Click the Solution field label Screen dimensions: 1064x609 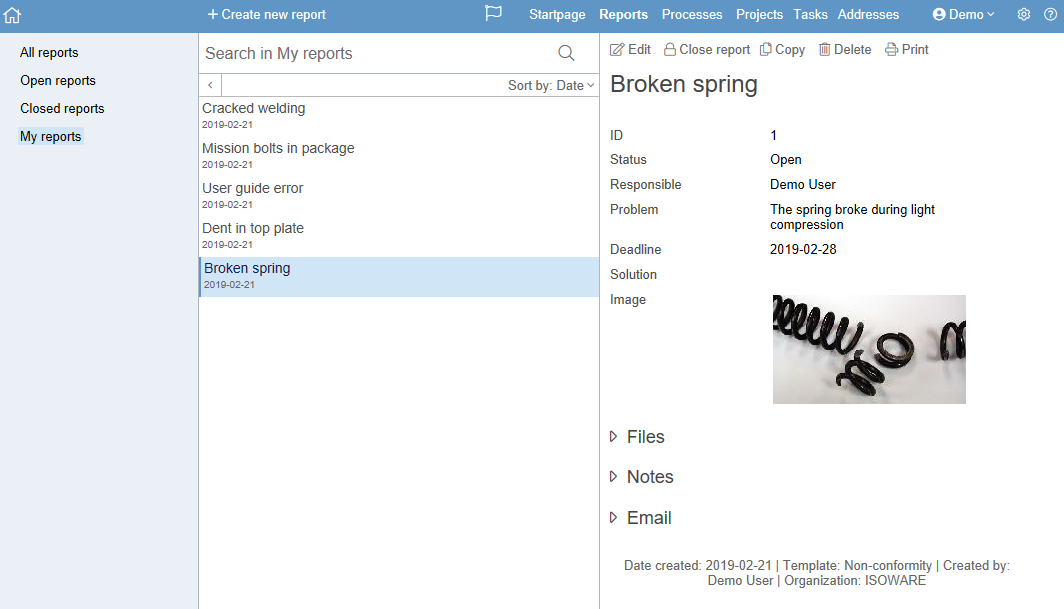633,274
